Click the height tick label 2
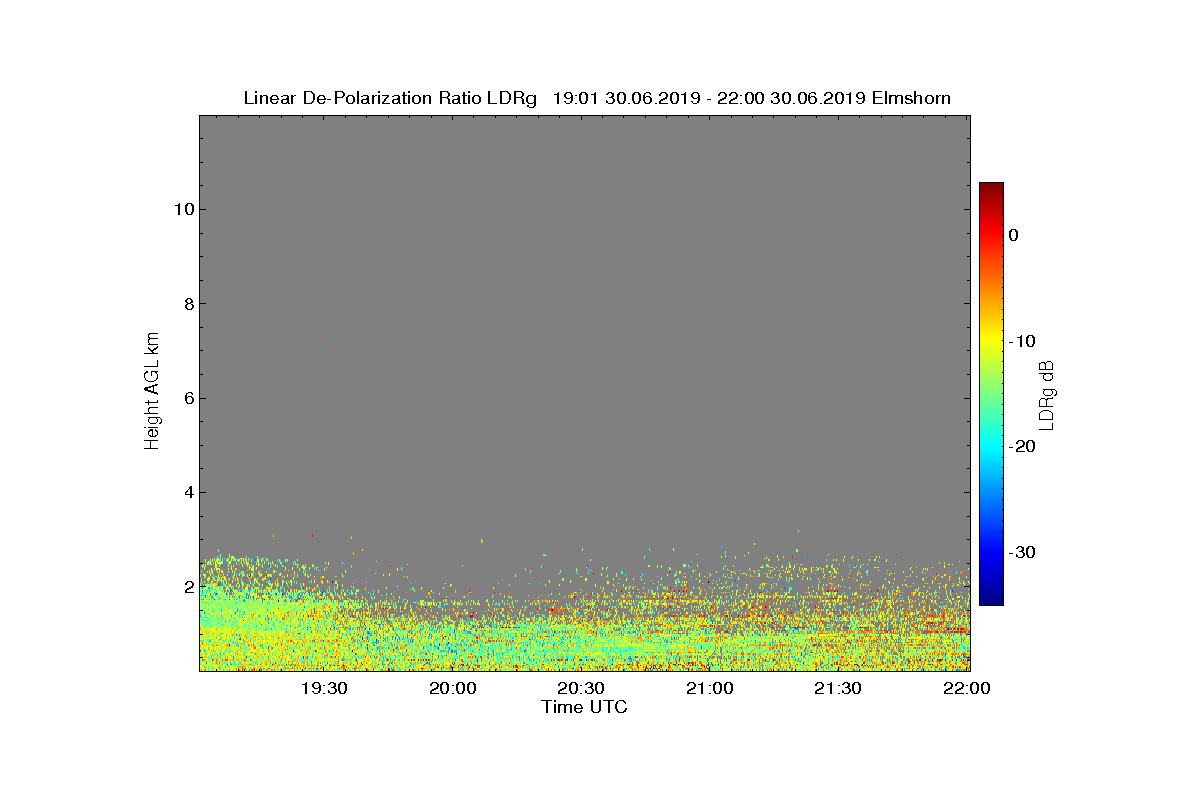This screenshot has width=1200, height=800. (187, 586)
